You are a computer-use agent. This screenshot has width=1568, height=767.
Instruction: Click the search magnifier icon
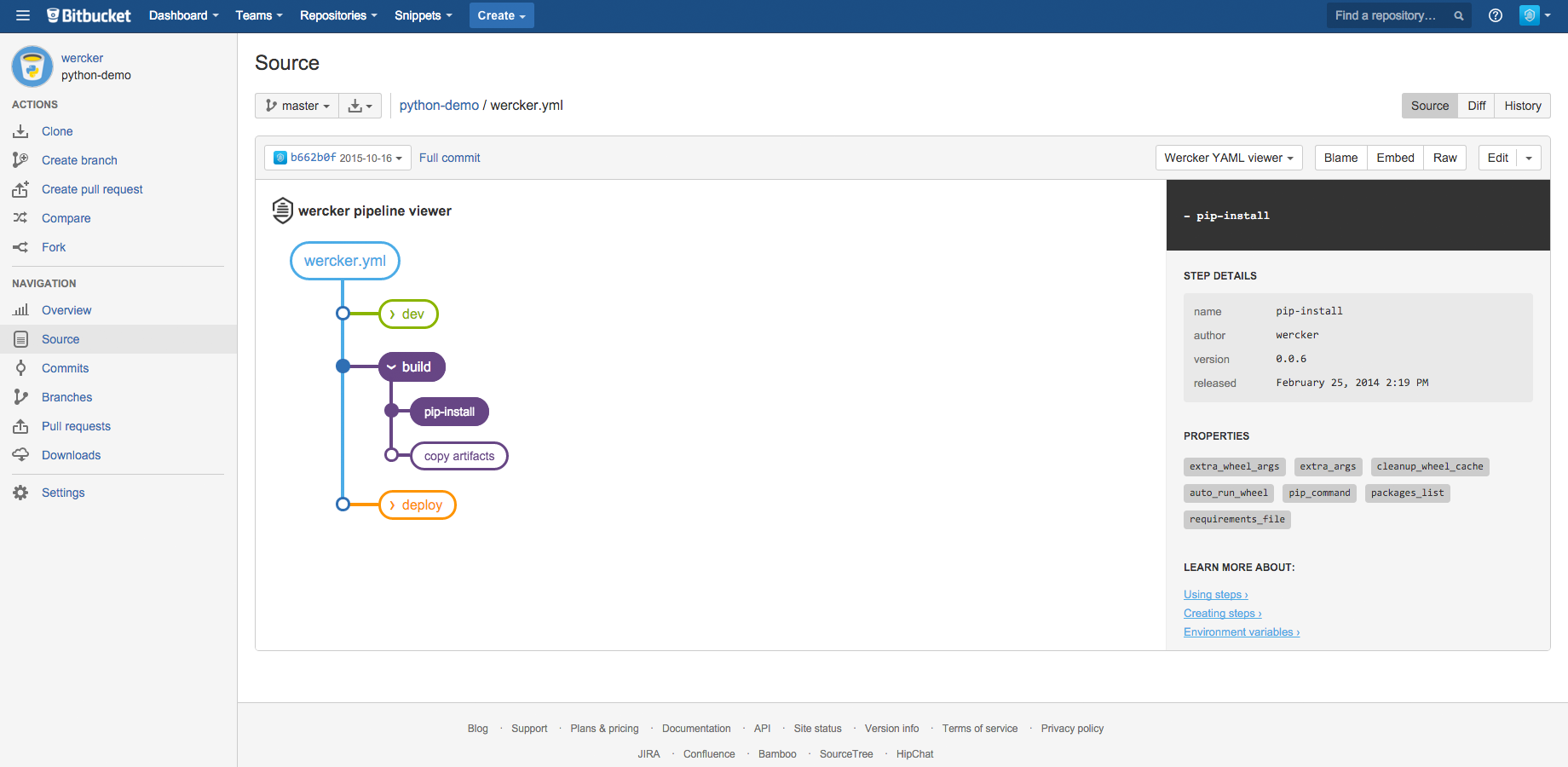pyautogui.click(x=1459, y=15)
